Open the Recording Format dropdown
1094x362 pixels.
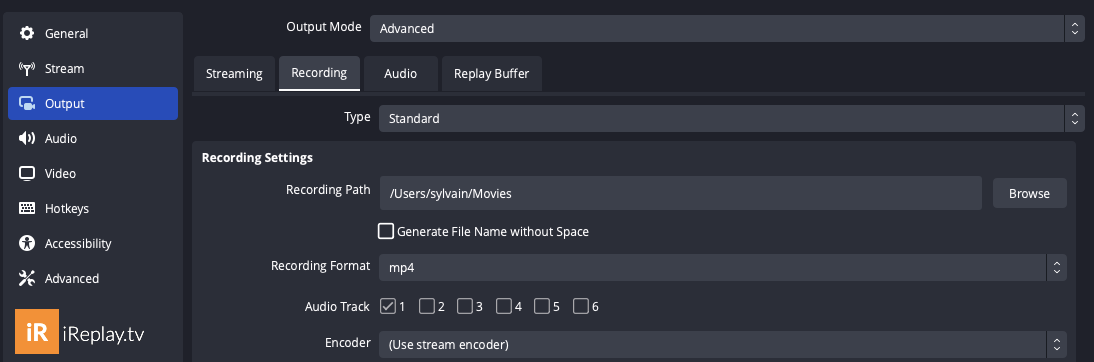pos(723,267)
